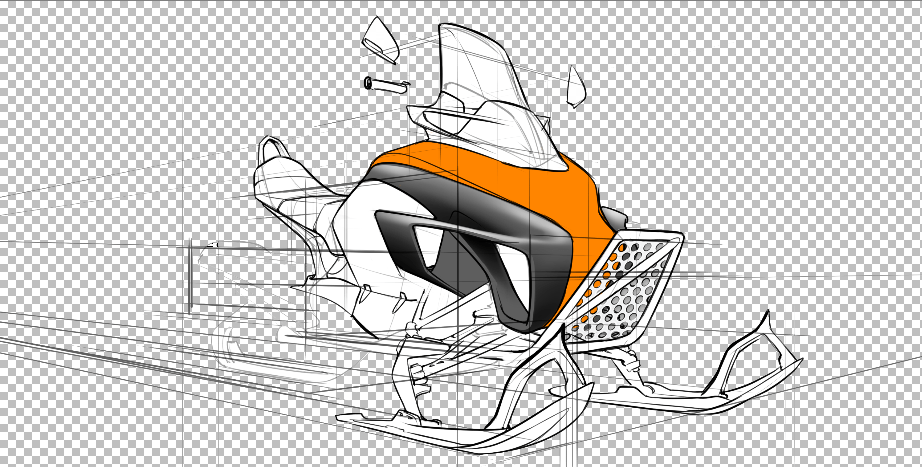Select the seat backrest at the rear
The height and width of the screenshot is (467, 922).
click(274, 160)
